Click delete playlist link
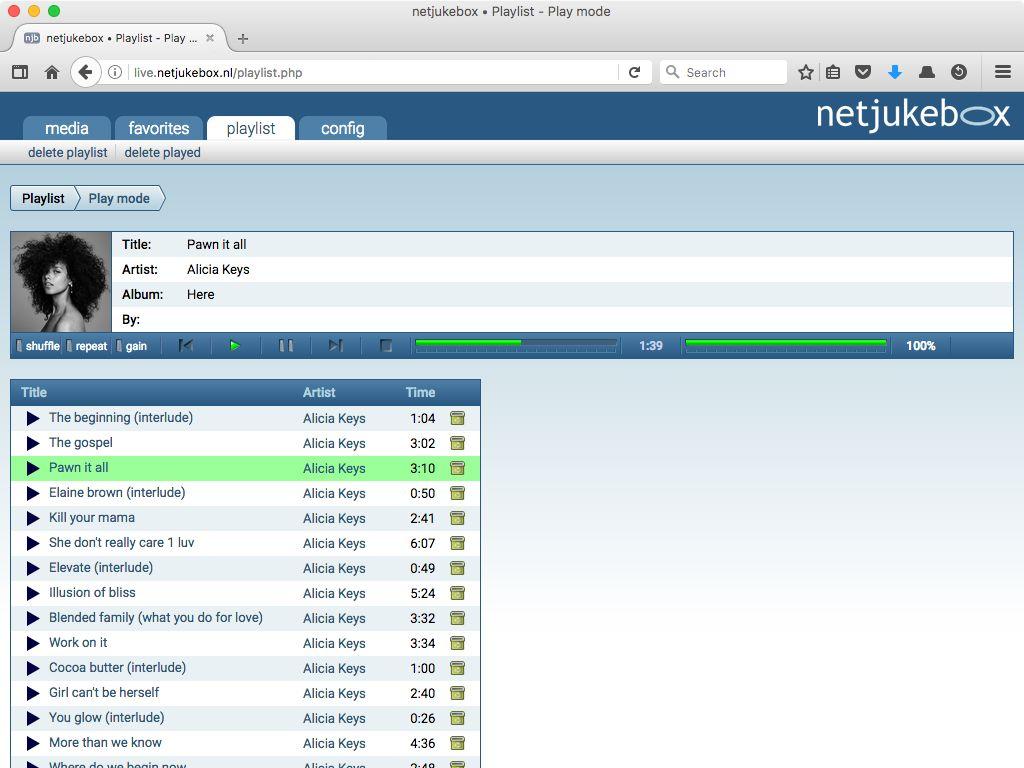Image resolution: width=1024 pixels, height=768 pixels. coord(67,152)
